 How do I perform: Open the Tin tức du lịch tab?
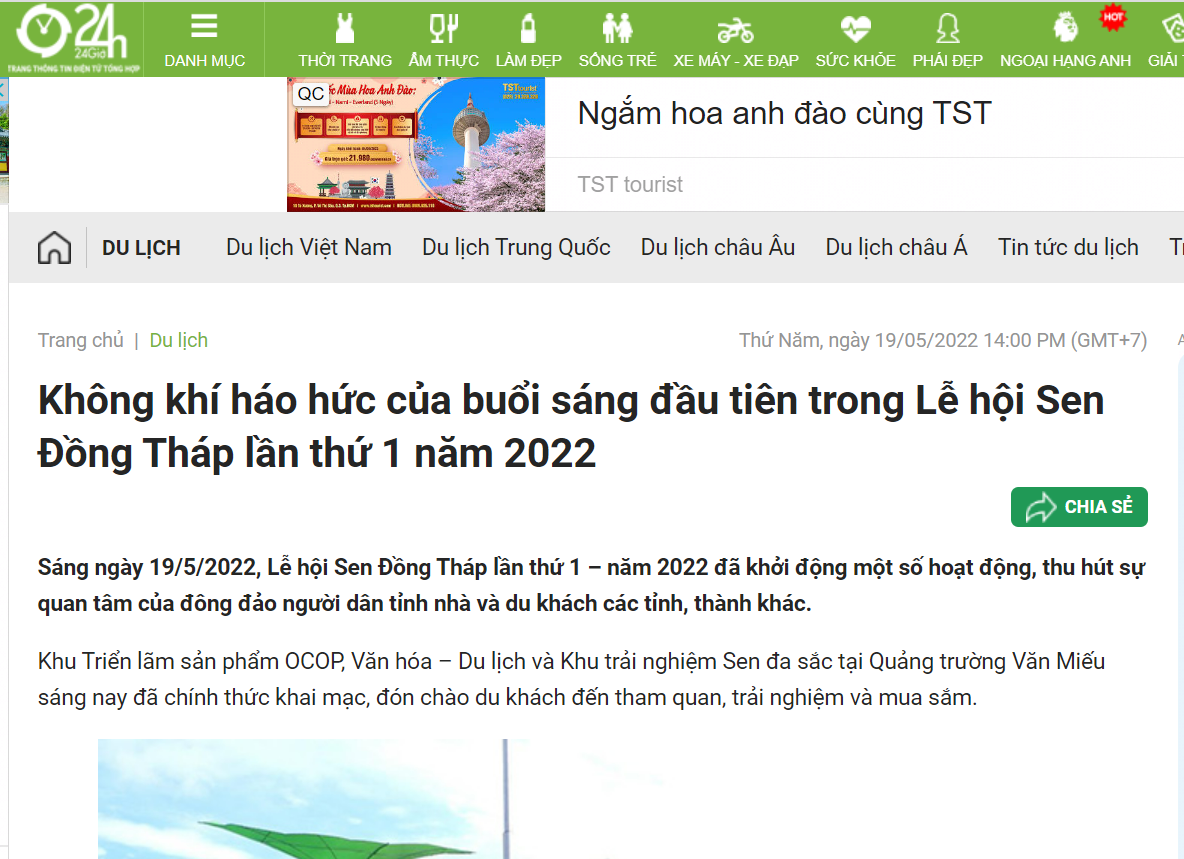point(1068,248)
